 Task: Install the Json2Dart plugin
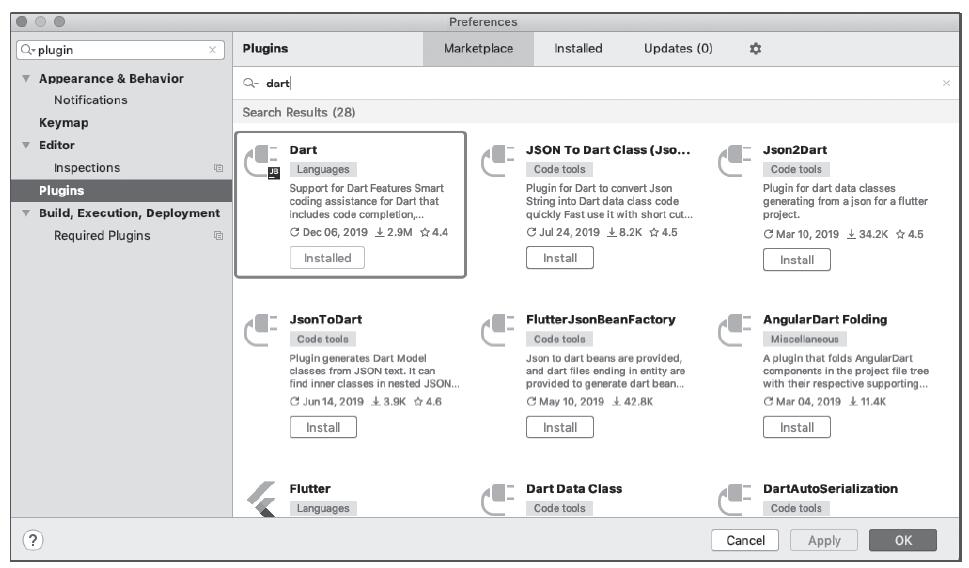pyautogui.click(x=796, y=259)
